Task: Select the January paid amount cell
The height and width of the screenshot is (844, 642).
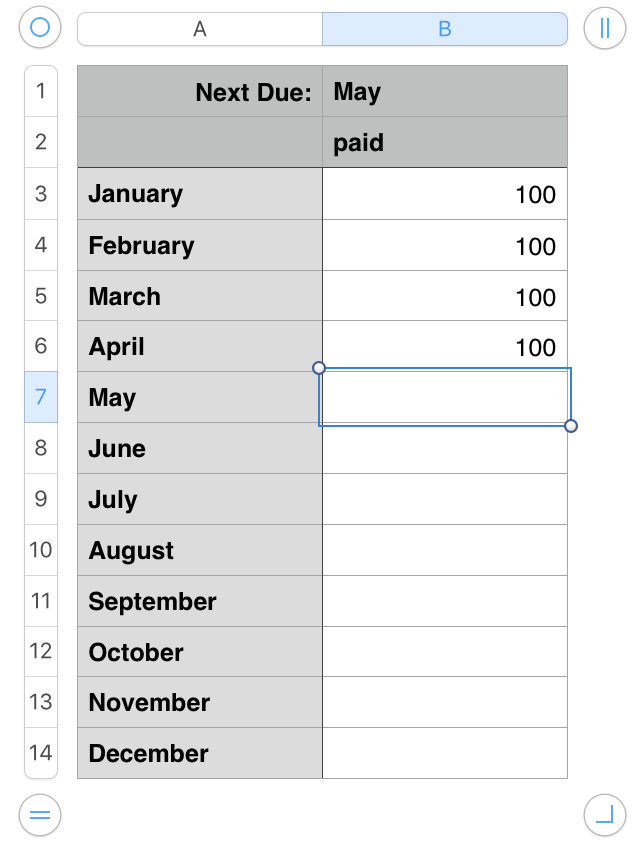Action: click(x=445, y=194)
